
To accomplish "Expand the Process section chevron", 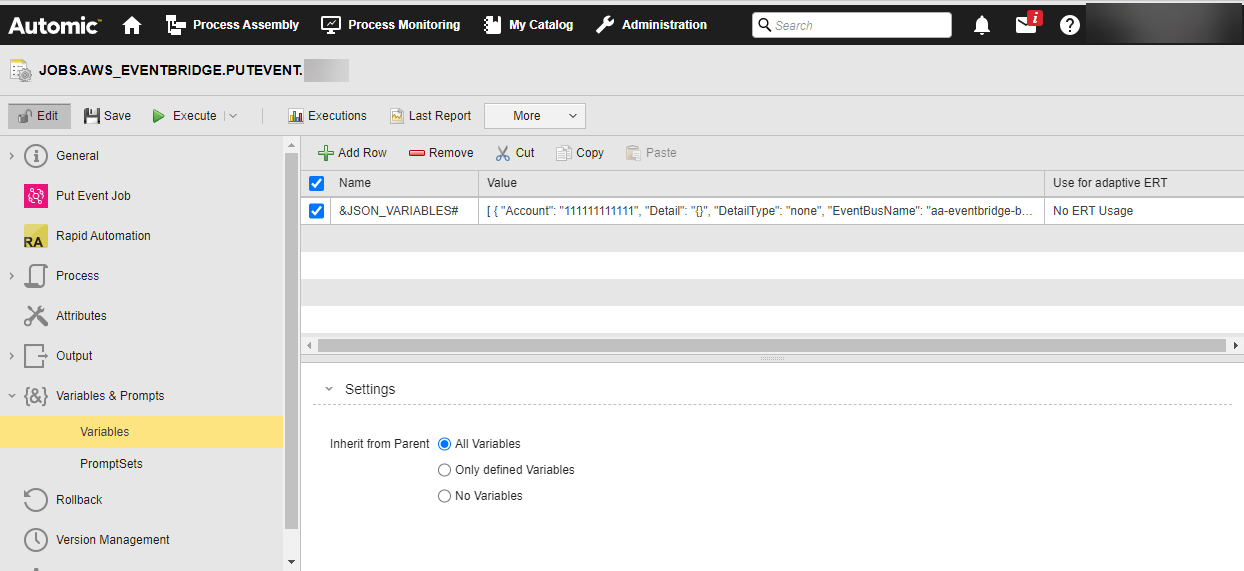I will [x=11, y=276].
